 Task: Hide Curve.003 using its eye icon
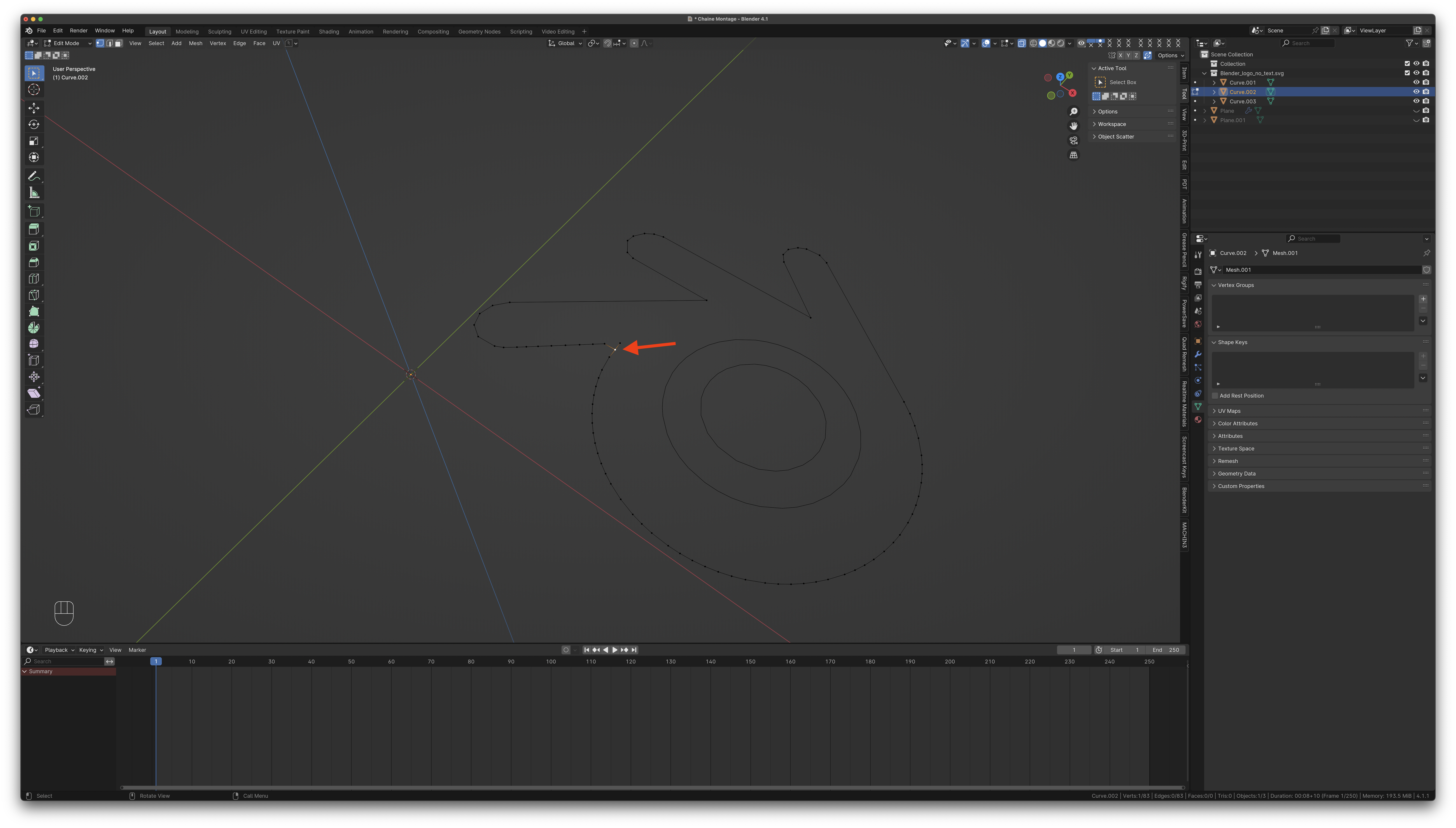[x=1416, y=101]
